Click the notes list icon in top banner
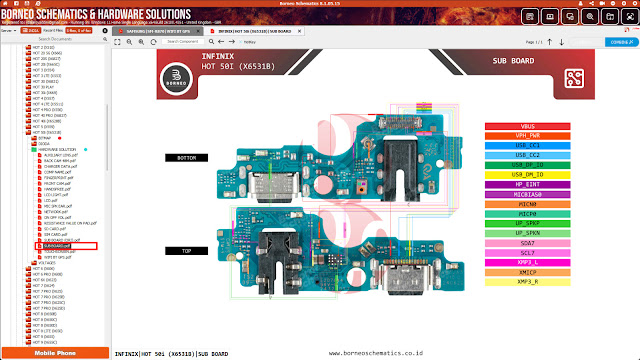 click(x=530, y=17)
